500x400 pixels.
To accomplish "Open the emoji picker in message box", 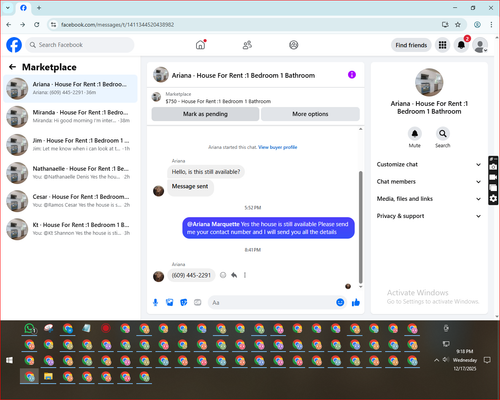I will point(340,302).
